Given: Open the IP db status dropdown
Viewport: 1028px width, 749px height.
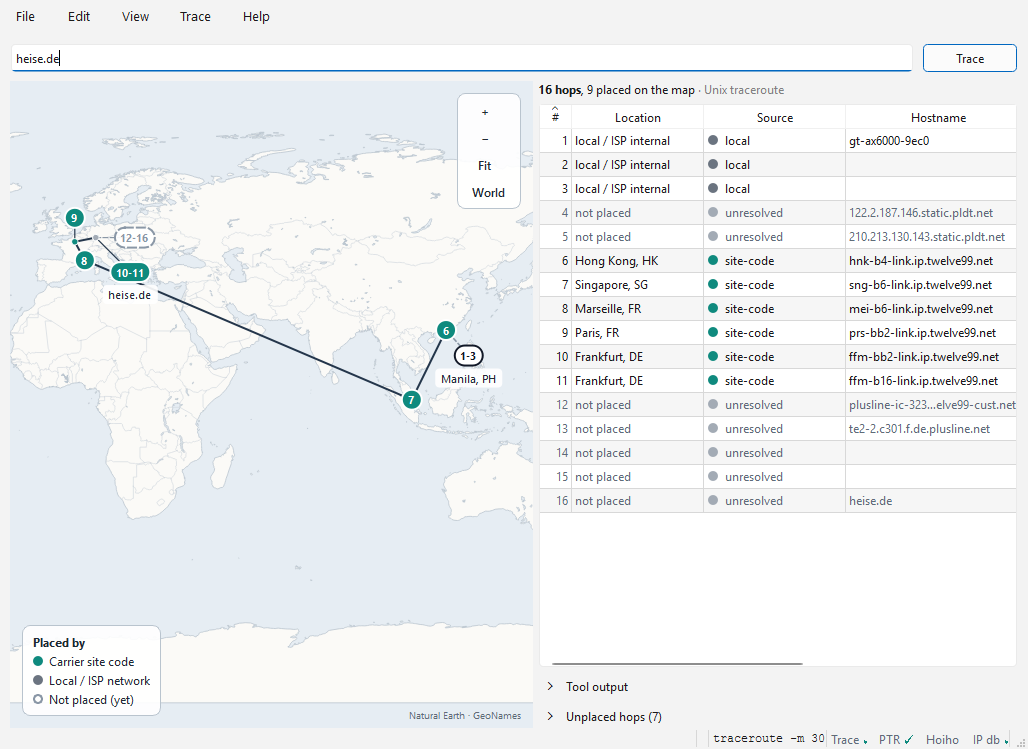Looking at the screenshot, I should (x=990, y=739).
